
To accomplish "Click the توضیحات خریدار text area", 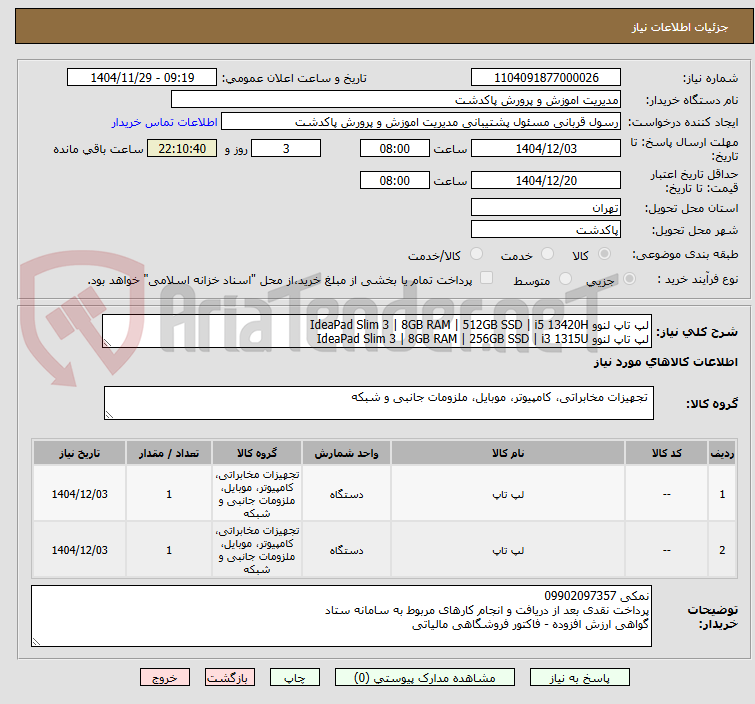I will tap(341, 616).
